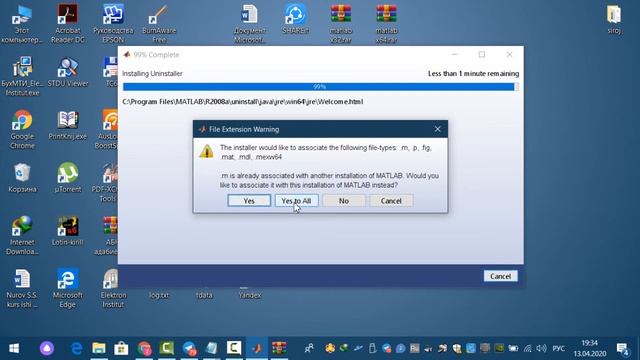This screenshot has width=640, height=360.
Task: Cancel the MATLAB installation at bottom right
Action: pyautogui.click(x=500, y=276)
